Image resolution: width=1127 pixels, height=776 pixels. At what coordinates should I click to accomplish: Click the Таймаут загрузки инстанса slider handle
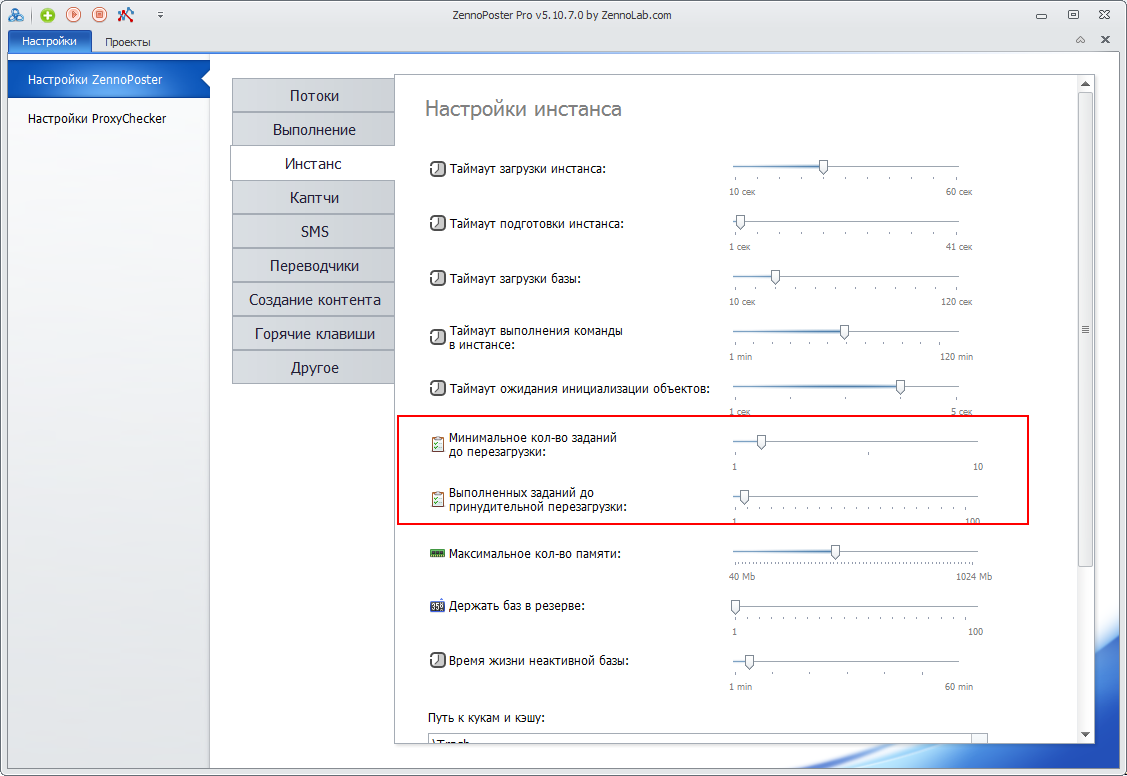point(823,167)
